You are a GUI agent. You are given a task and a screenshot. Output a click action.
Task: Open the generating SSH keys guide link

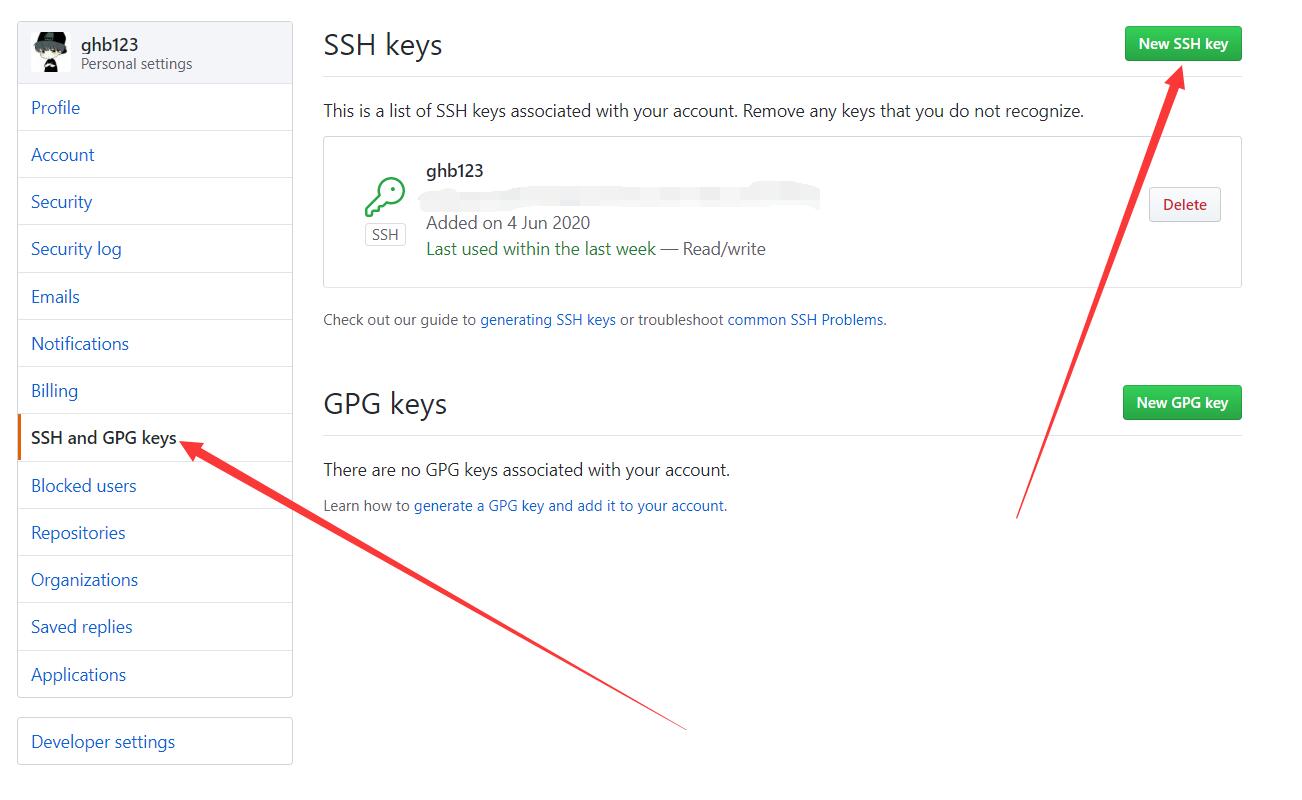click(548, 320)
